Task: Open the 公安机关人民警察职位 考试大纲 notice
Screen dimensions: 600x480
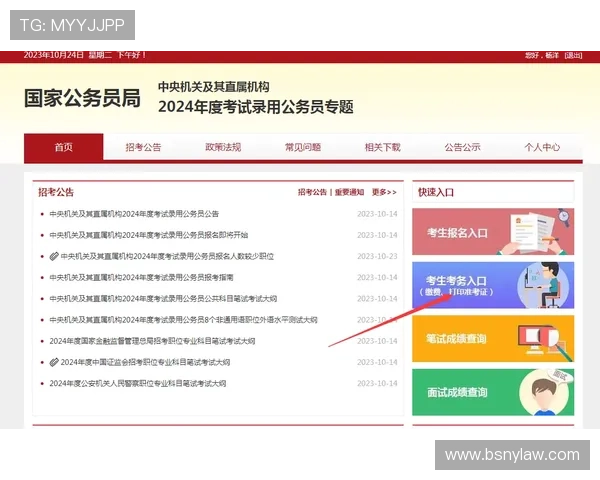Action: pyautogui.click(x=138, y=383)
